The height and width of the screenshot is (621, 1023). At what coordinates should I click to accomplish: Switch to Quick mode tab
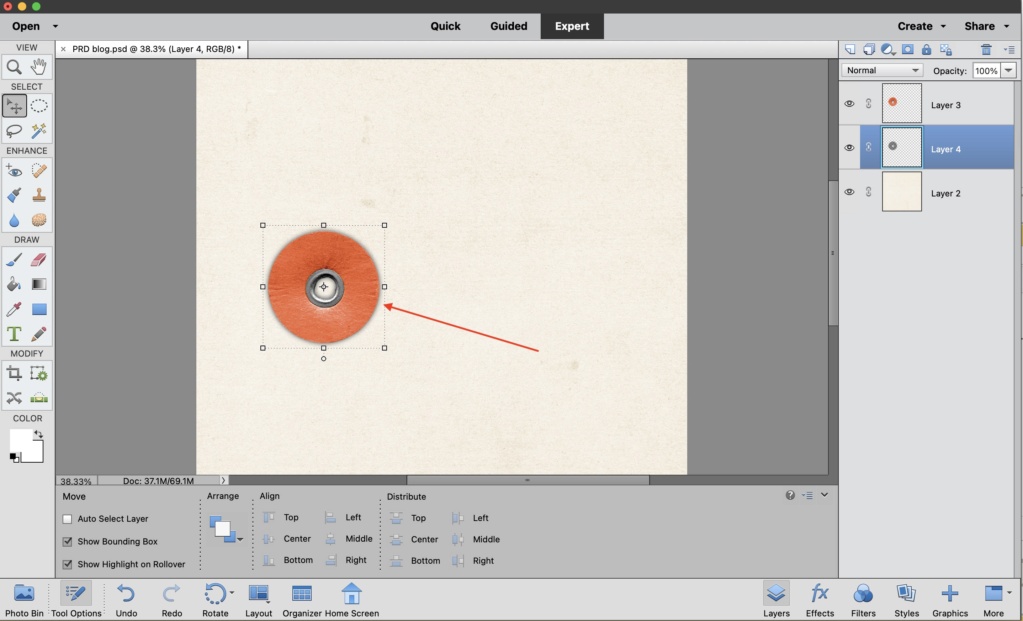click(445, 26)
